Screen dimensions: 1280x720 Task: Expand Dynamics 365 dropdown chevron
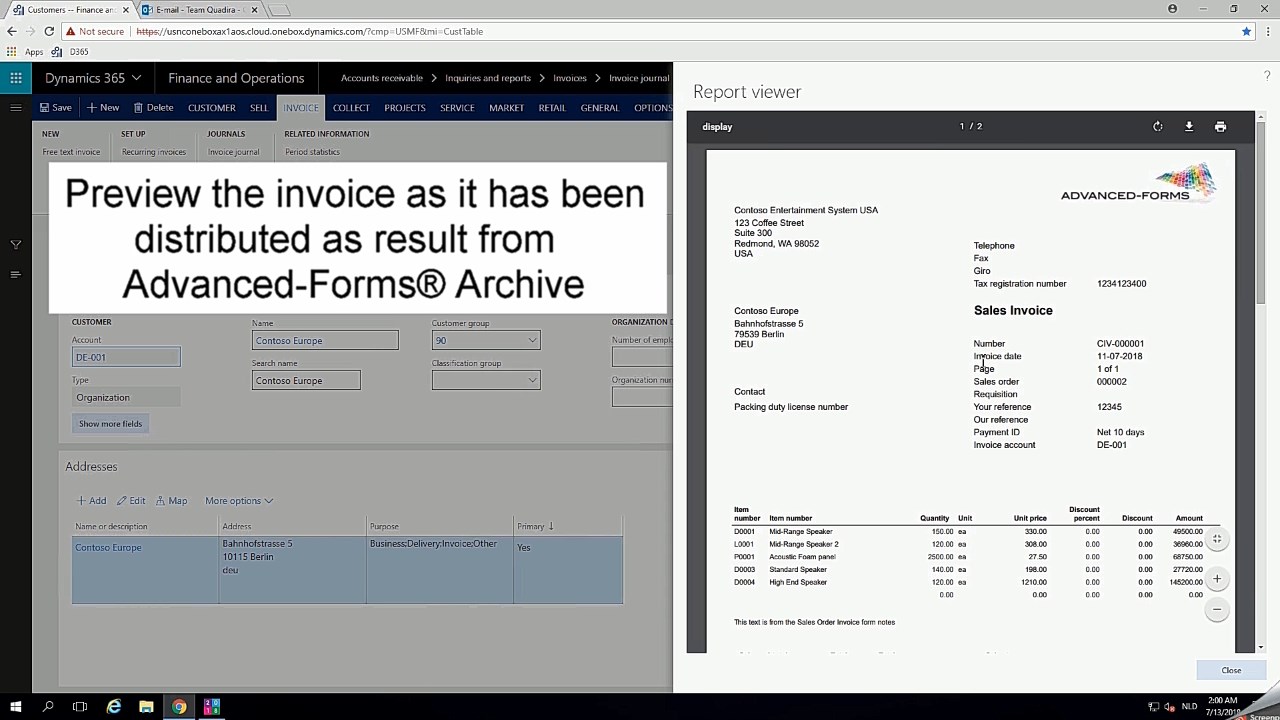pos(136,78)
